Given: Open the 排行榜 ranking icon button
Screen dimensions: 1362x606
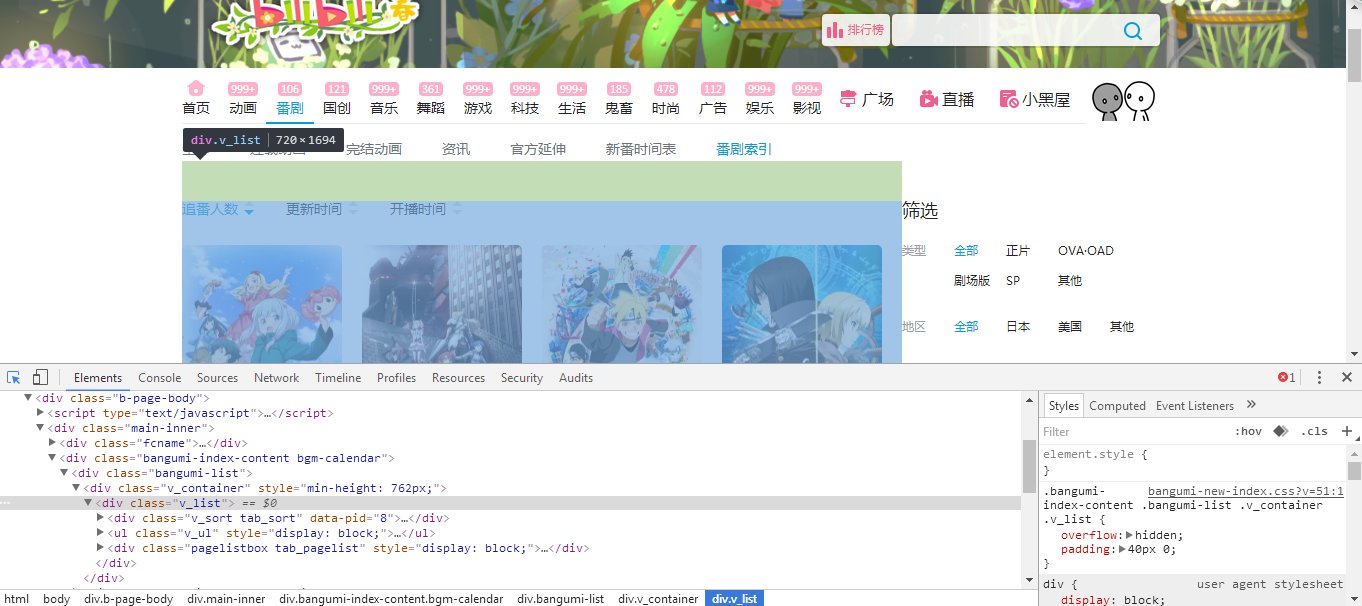Looking at the screenshot, I should (856, 30).
